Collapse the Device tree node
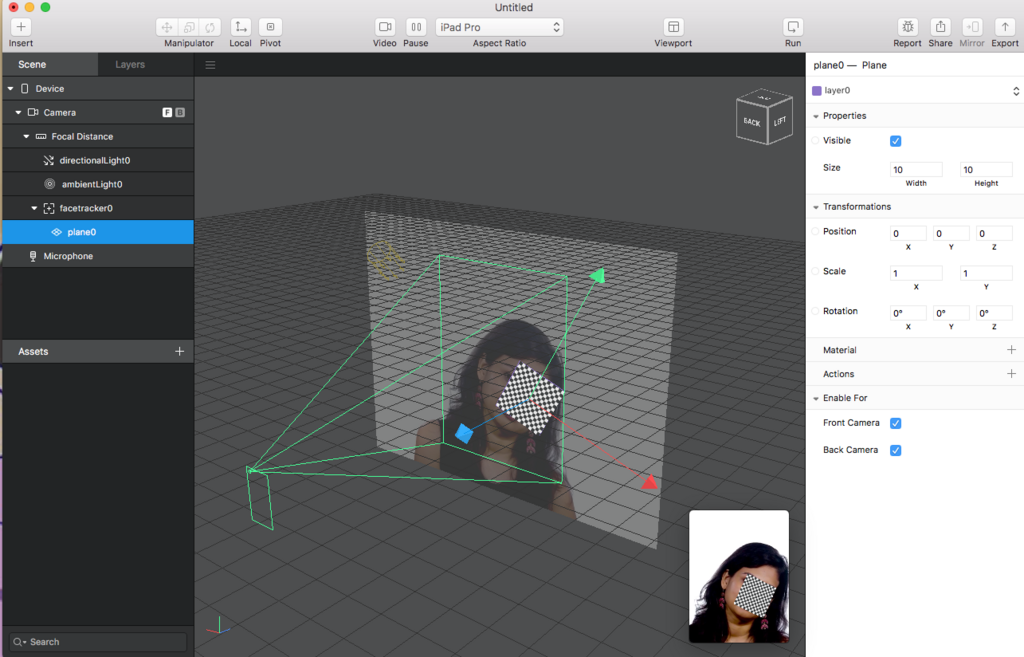Image resolution: width=1024 pixels, height=657 pixels. coord(10,88)
